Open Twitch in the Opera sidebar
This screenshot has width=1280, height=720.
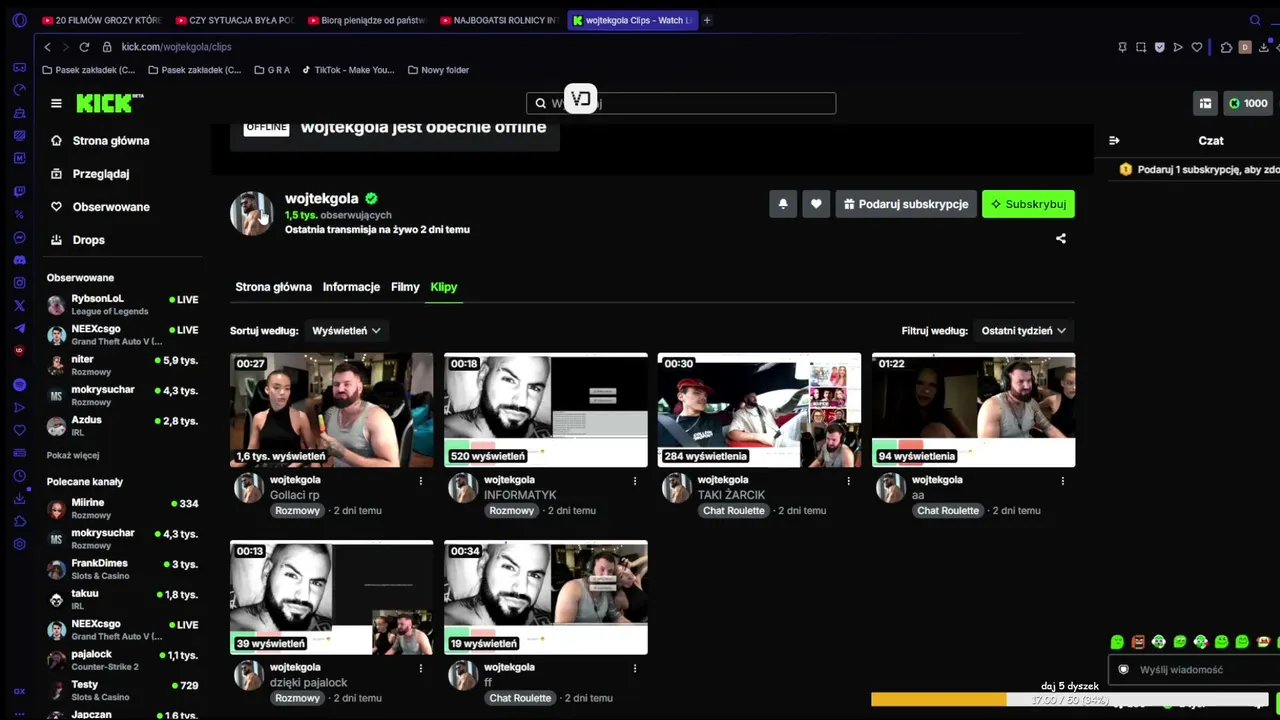pos(19,191)
